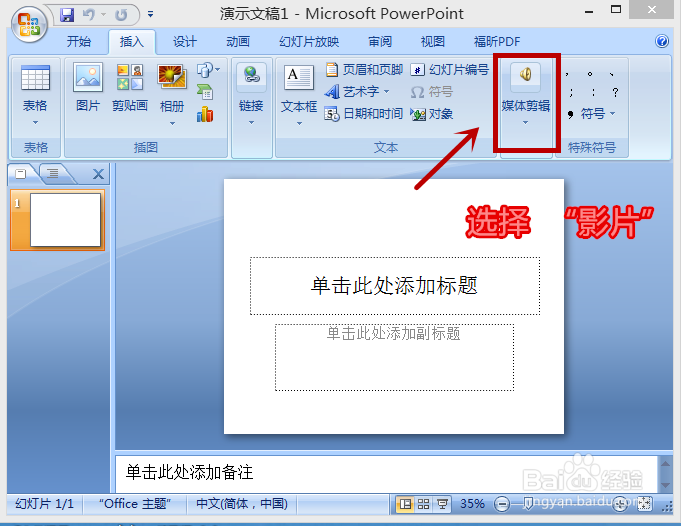Click the notes area 单击此处添加备注
Screen dimensions: 681x526
pos(386,473)
